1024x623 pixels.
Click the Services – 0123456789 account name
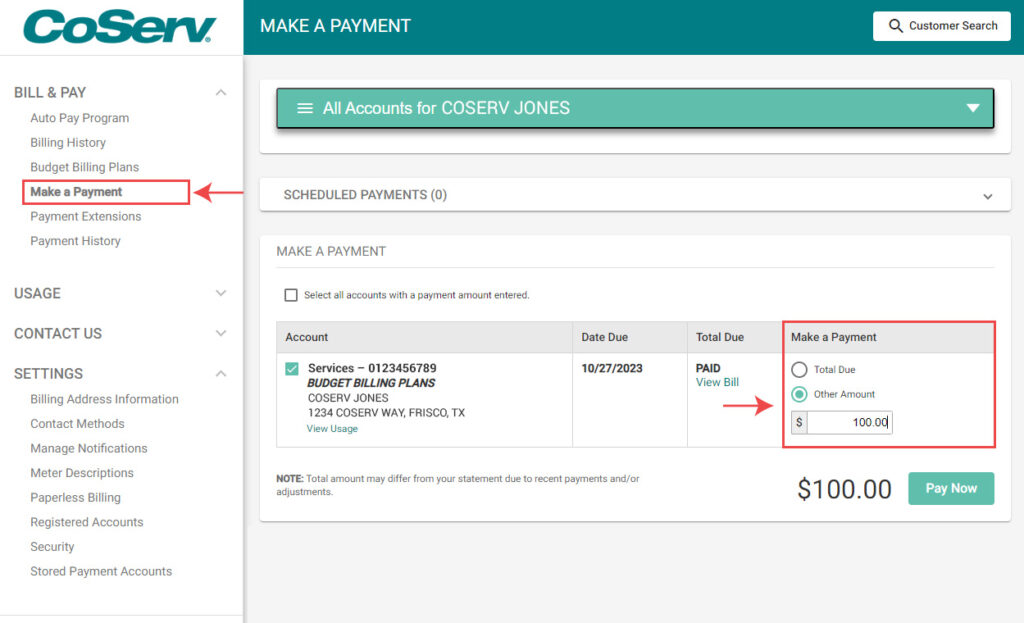(372, 368)
